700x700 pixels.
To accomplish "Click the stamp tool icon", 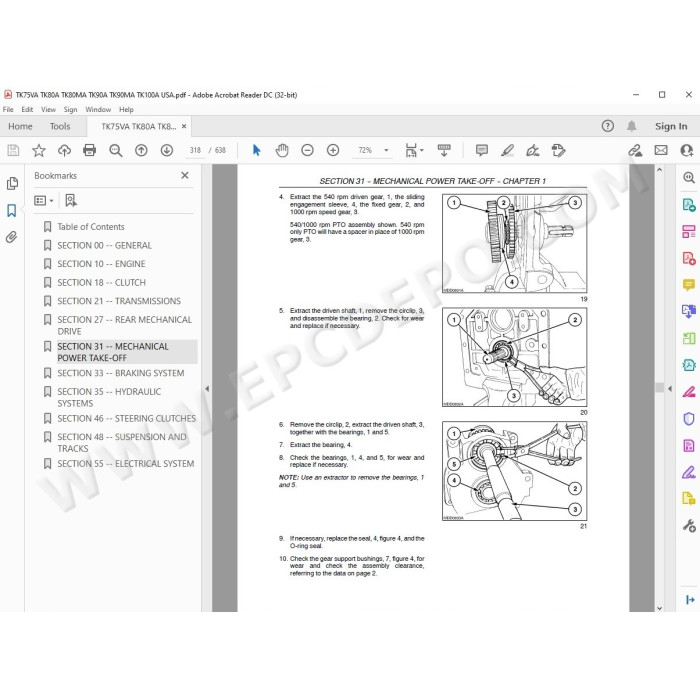I will coord(558,150).
